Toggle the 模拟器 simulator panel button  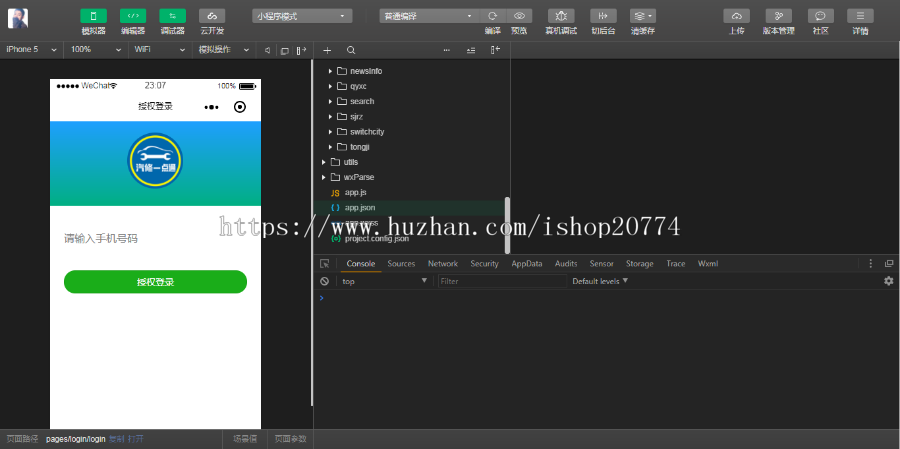(x=93, y=16)
